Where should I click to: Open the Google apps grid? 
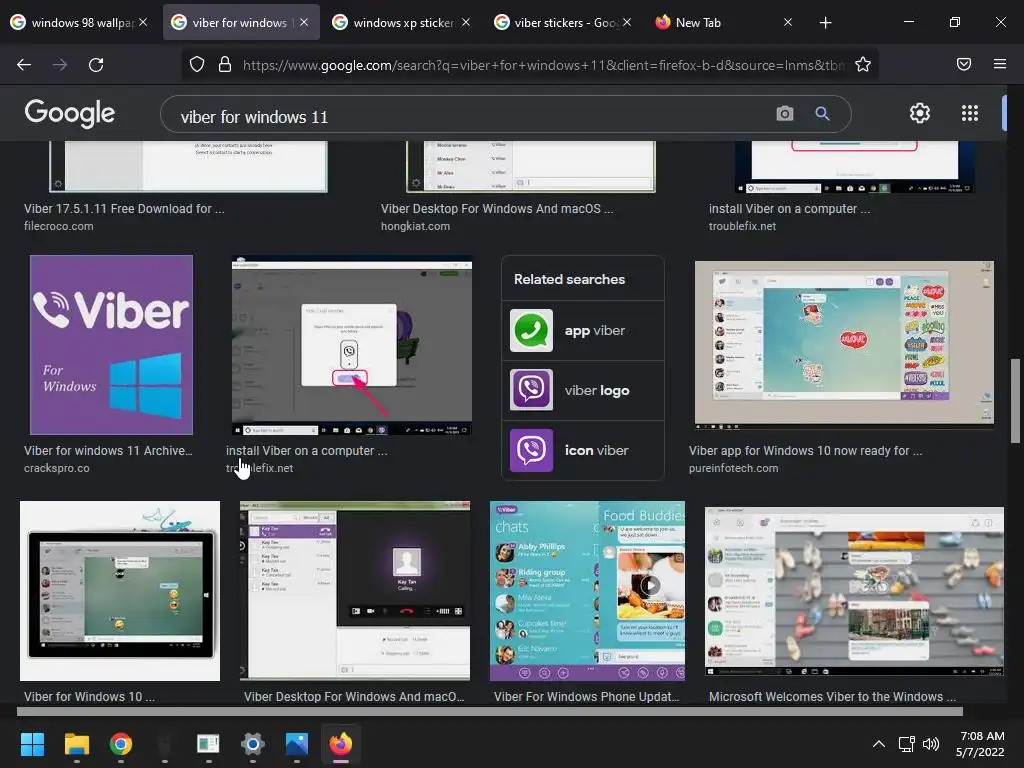point(970,114)
